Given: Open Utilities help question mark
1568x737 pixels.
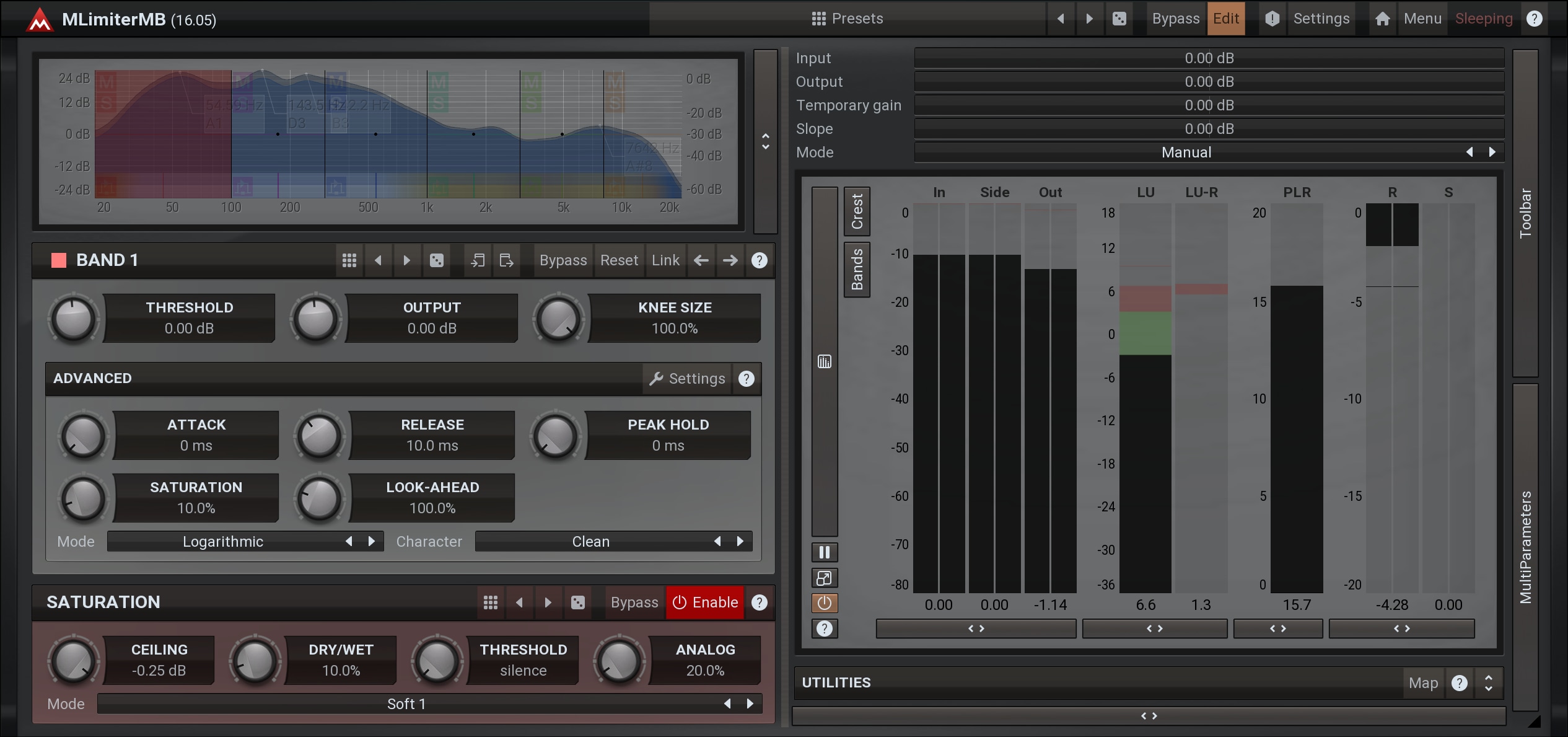Looking at the screenshot, I should 1460,683.
